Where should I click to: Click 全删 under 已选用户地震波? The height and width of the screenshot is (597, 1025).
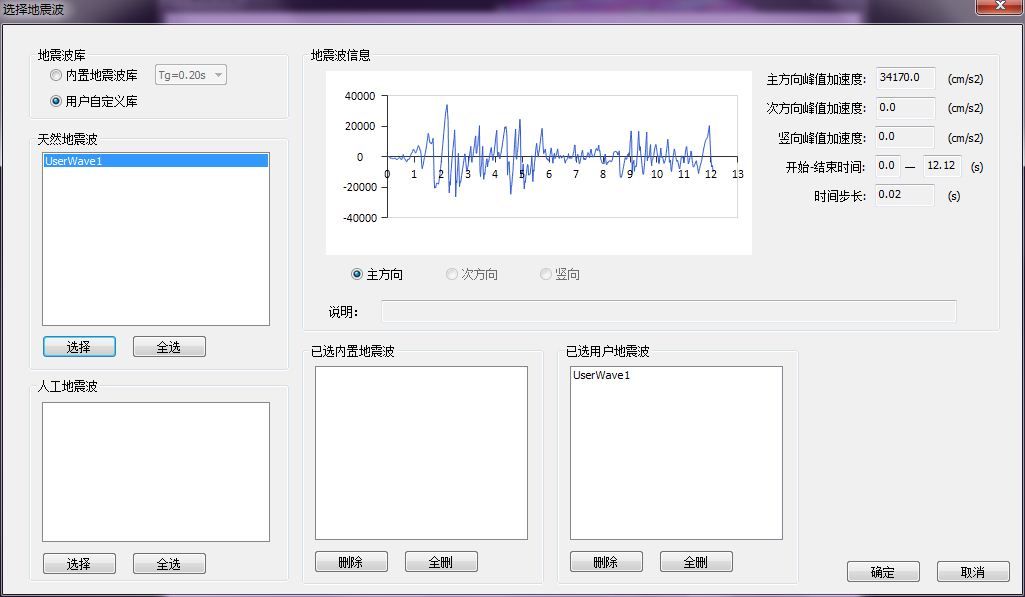(696, 562)
